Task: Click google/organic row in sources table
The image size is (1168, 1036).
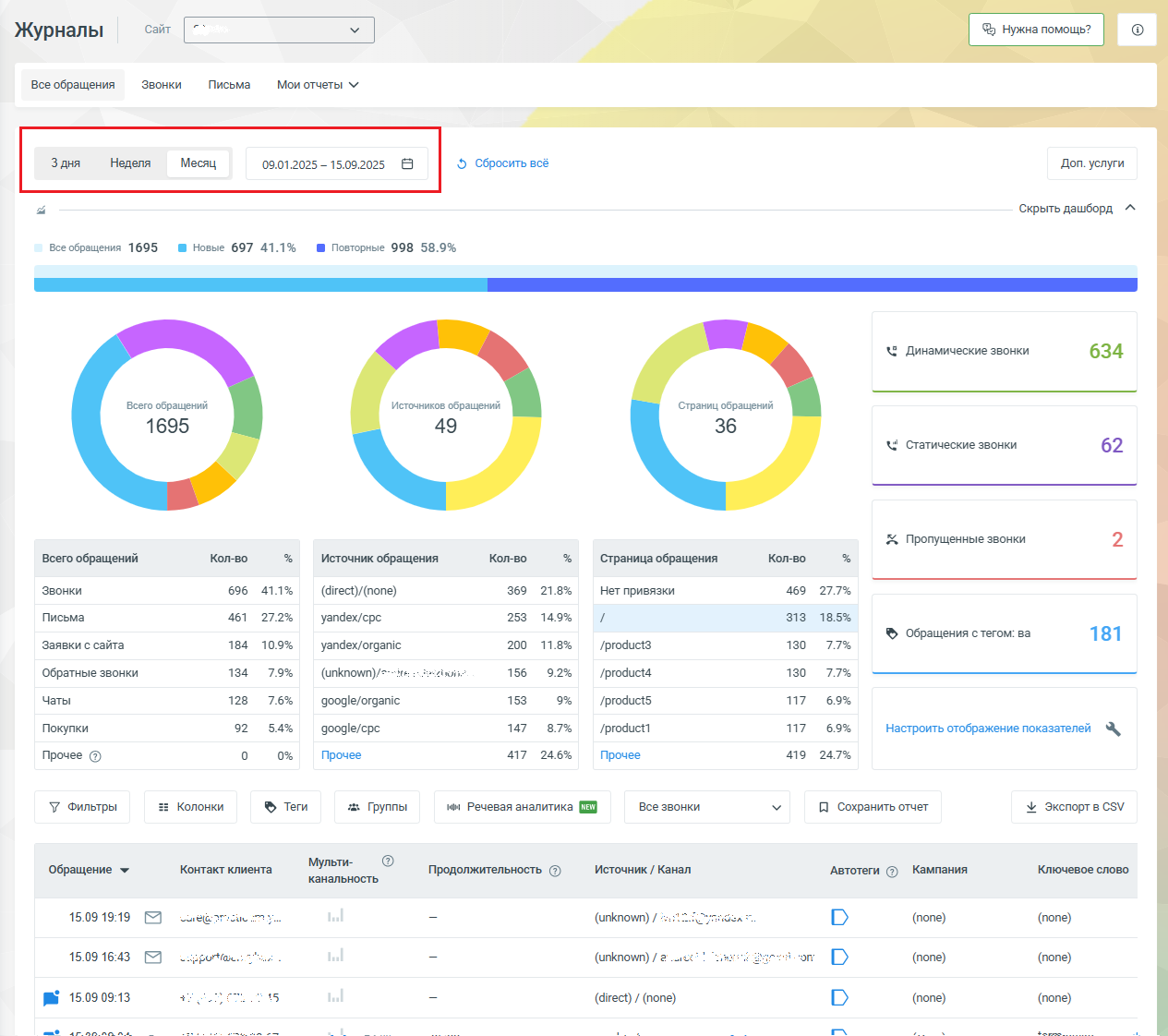Action: point(446,701)
